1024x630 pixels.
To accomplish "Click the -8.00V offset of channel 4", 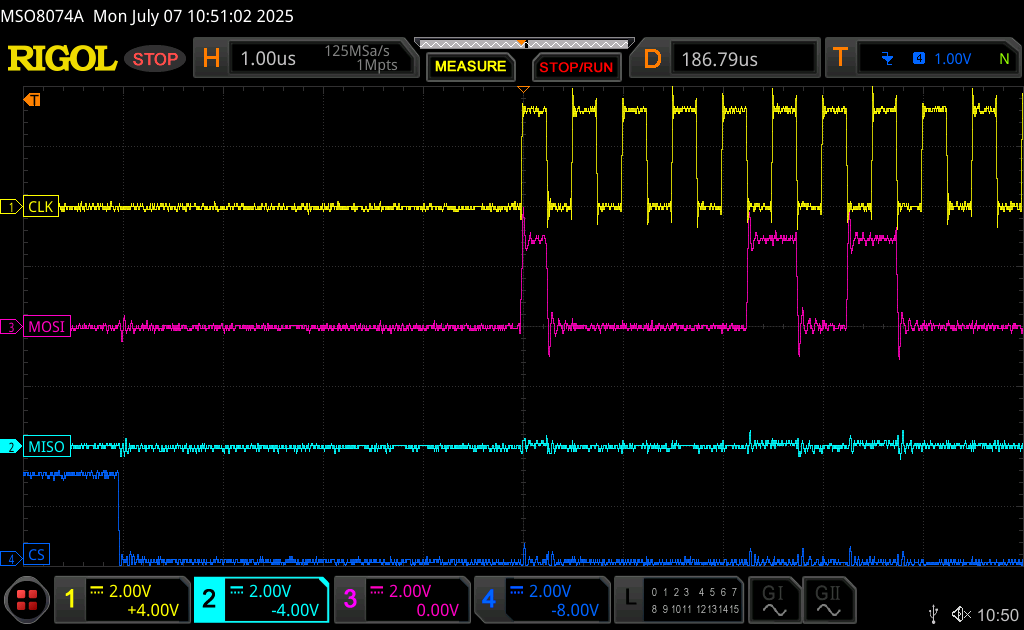I will coord(574,610).
